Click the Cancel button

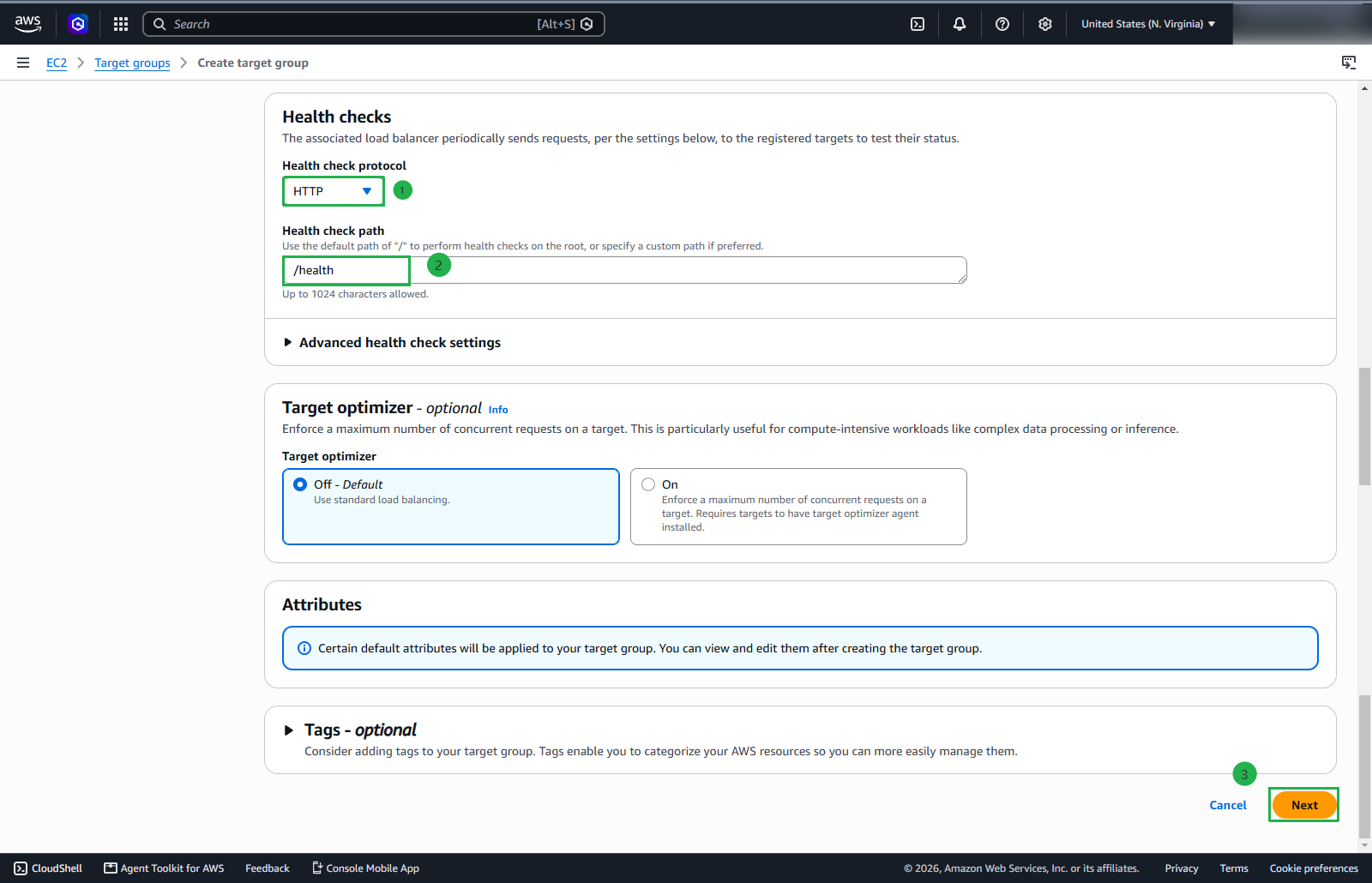pyautogui.click(x=1228, y=805)
